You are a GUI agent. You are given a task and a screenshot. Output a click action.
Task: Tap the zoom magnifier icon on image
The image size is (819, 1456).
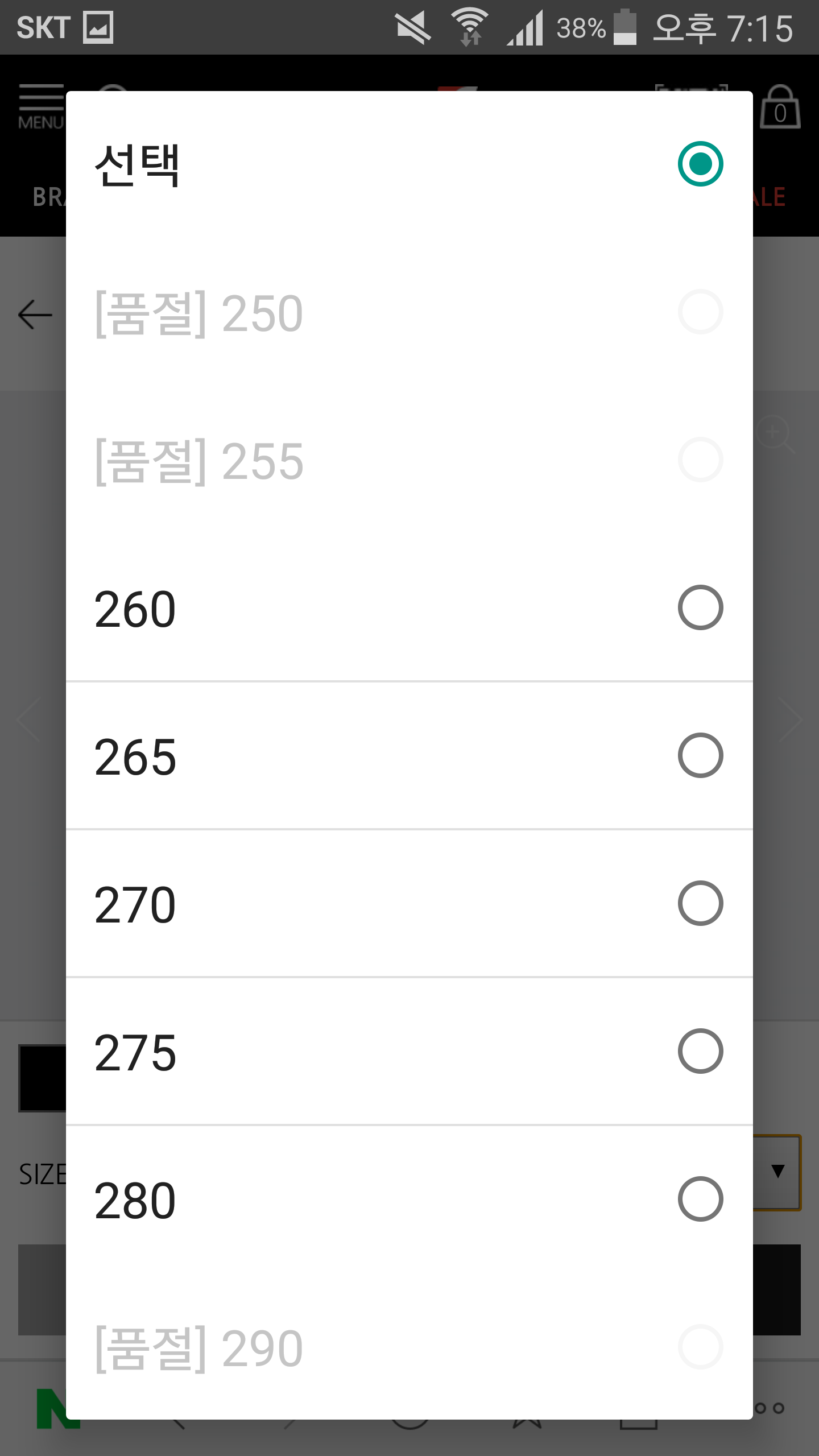[x=775, y=435]
